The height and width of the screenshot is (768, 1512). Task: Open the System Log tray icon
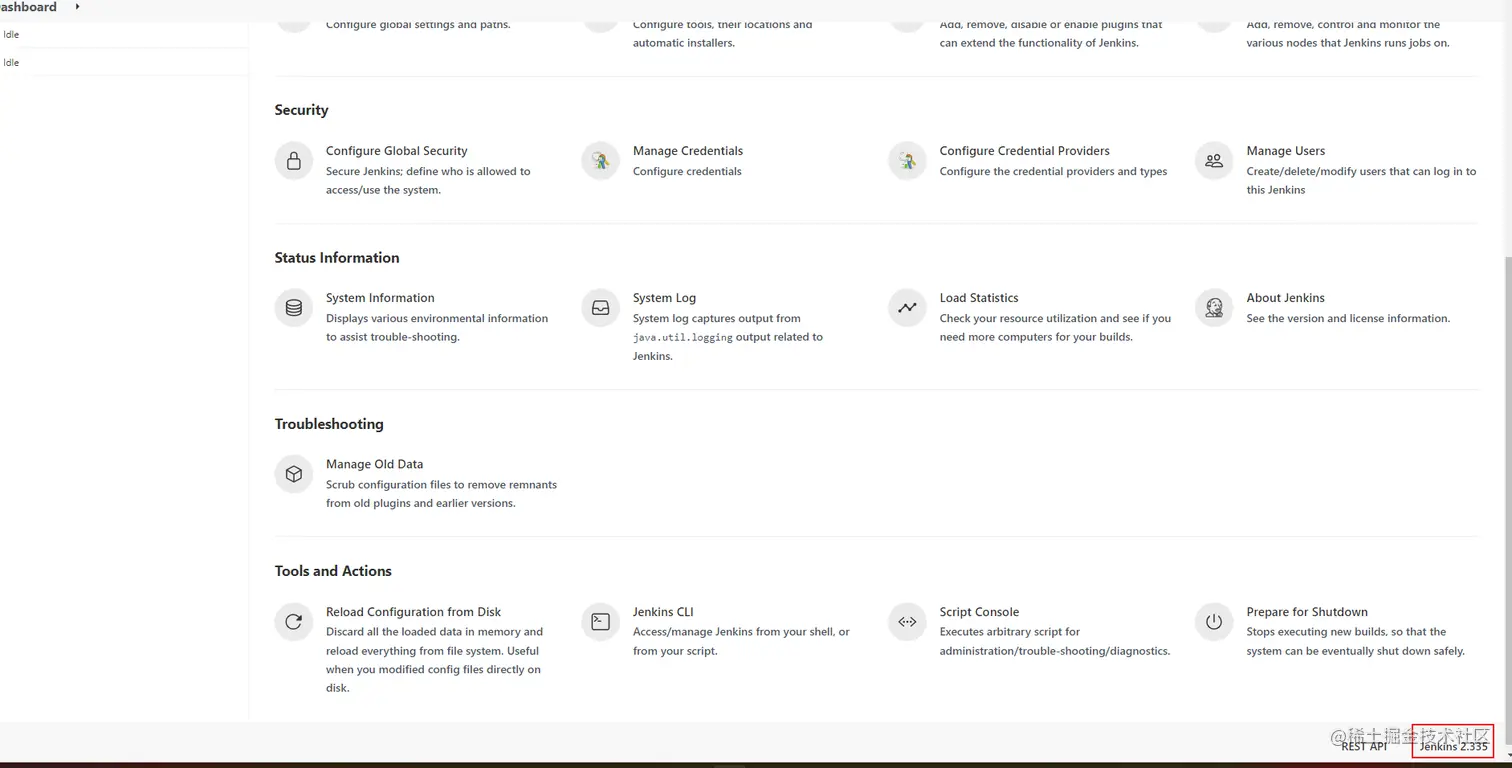601,308
